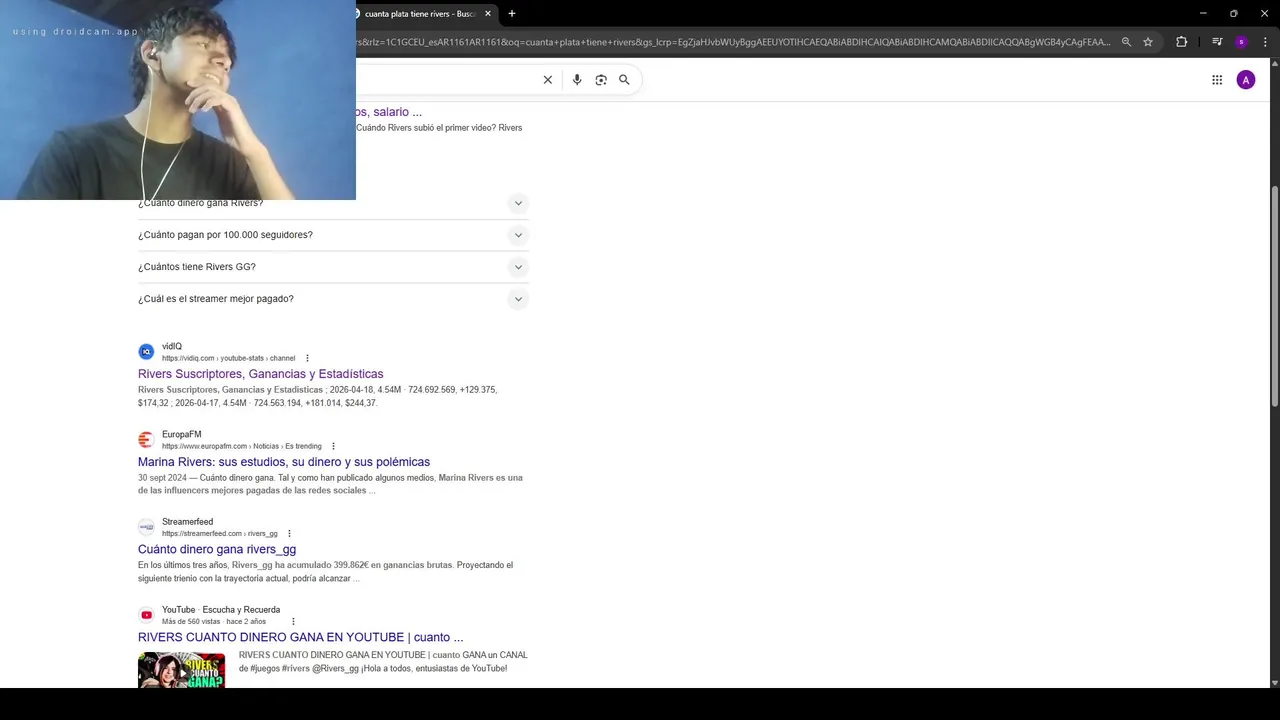Open 'Rivers Suscriptores, Ganancias y Estadísticas' link
Image resolution: width=1280 pixels, height=720 pixels.
click(260, 374)
